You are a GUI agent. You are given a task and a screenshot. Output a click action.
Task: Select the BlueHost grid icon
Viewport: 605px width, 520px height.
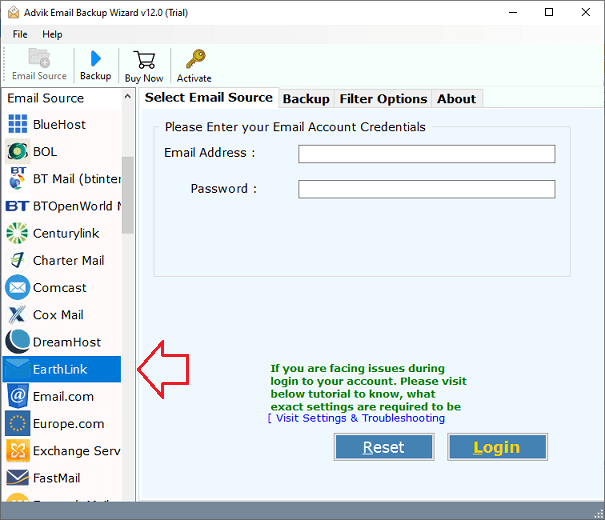point(18,124)
